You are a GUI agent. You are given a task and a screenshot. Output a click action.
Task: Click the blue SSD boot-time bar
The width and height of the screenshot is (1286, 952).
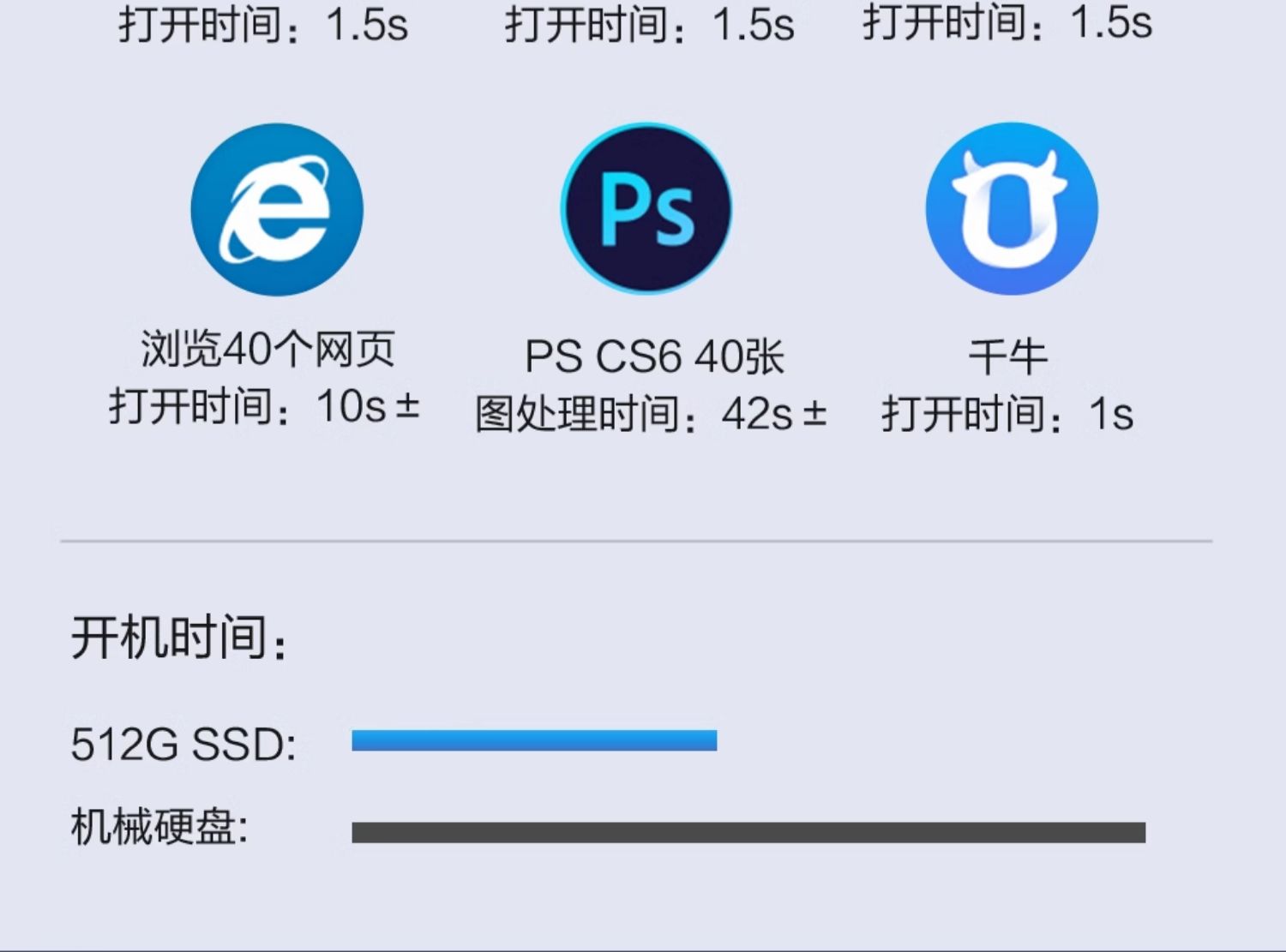click(534, 740)
